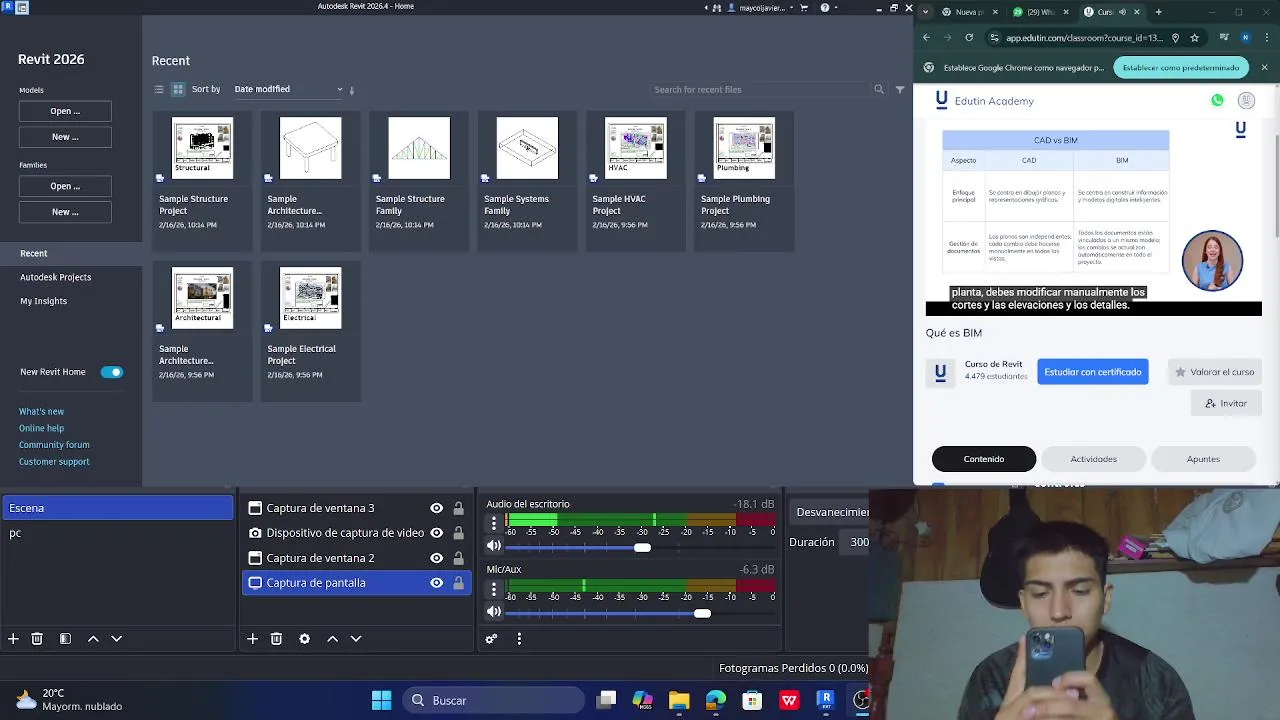Click Establecer como predeterminado button
Viewport: 1280px width, 720px height.
[1181, 68]
